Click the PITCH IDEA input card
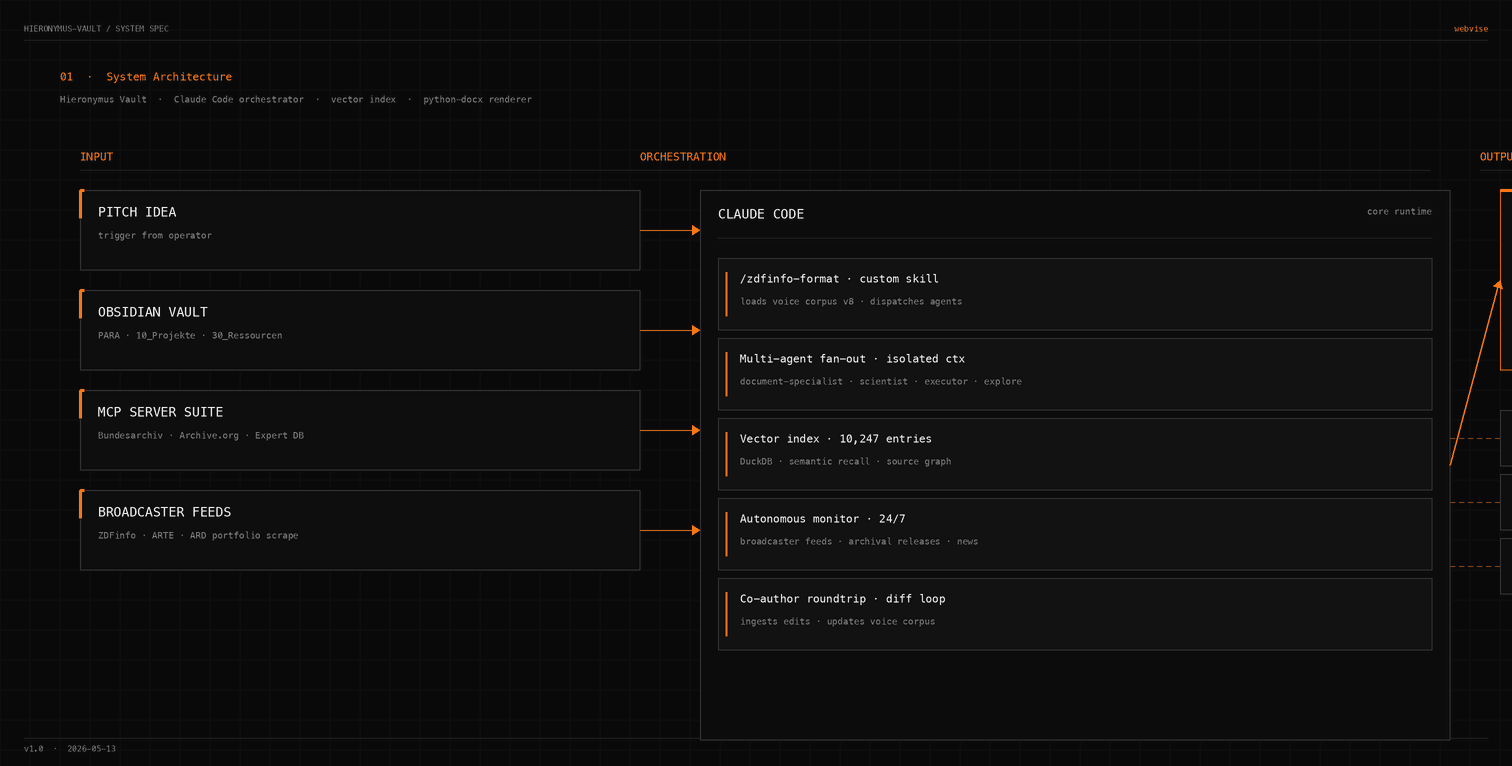Image resolution: width=1512 pixels, height=766 pixels. (360, 230)
